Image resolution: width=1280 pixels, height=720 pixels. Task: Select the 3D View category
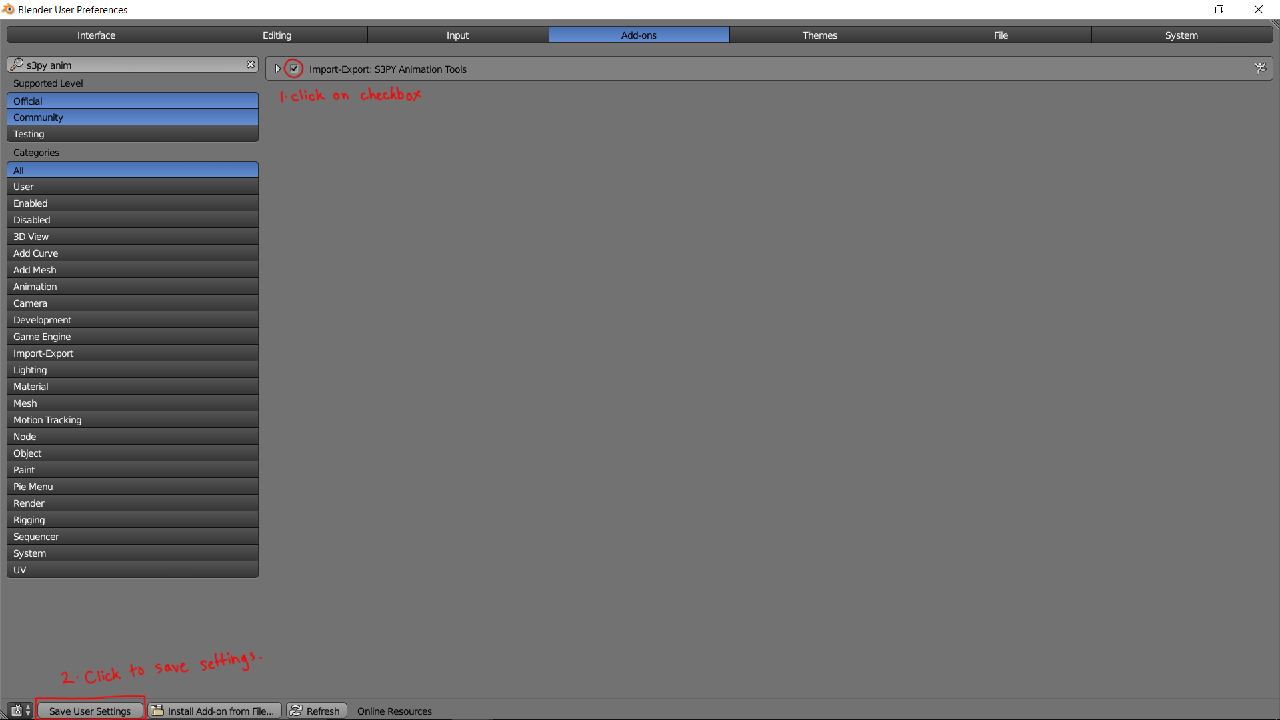click(x=133, y=237)
